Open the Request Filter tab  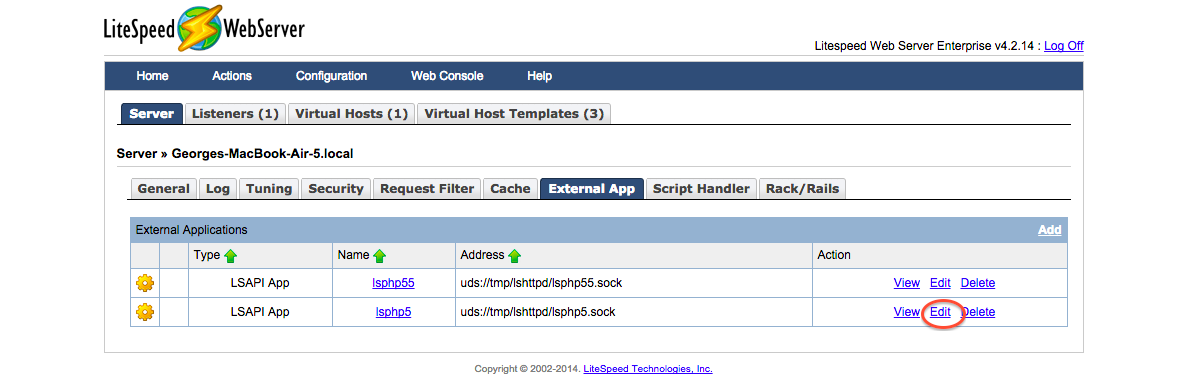(427, 189)
